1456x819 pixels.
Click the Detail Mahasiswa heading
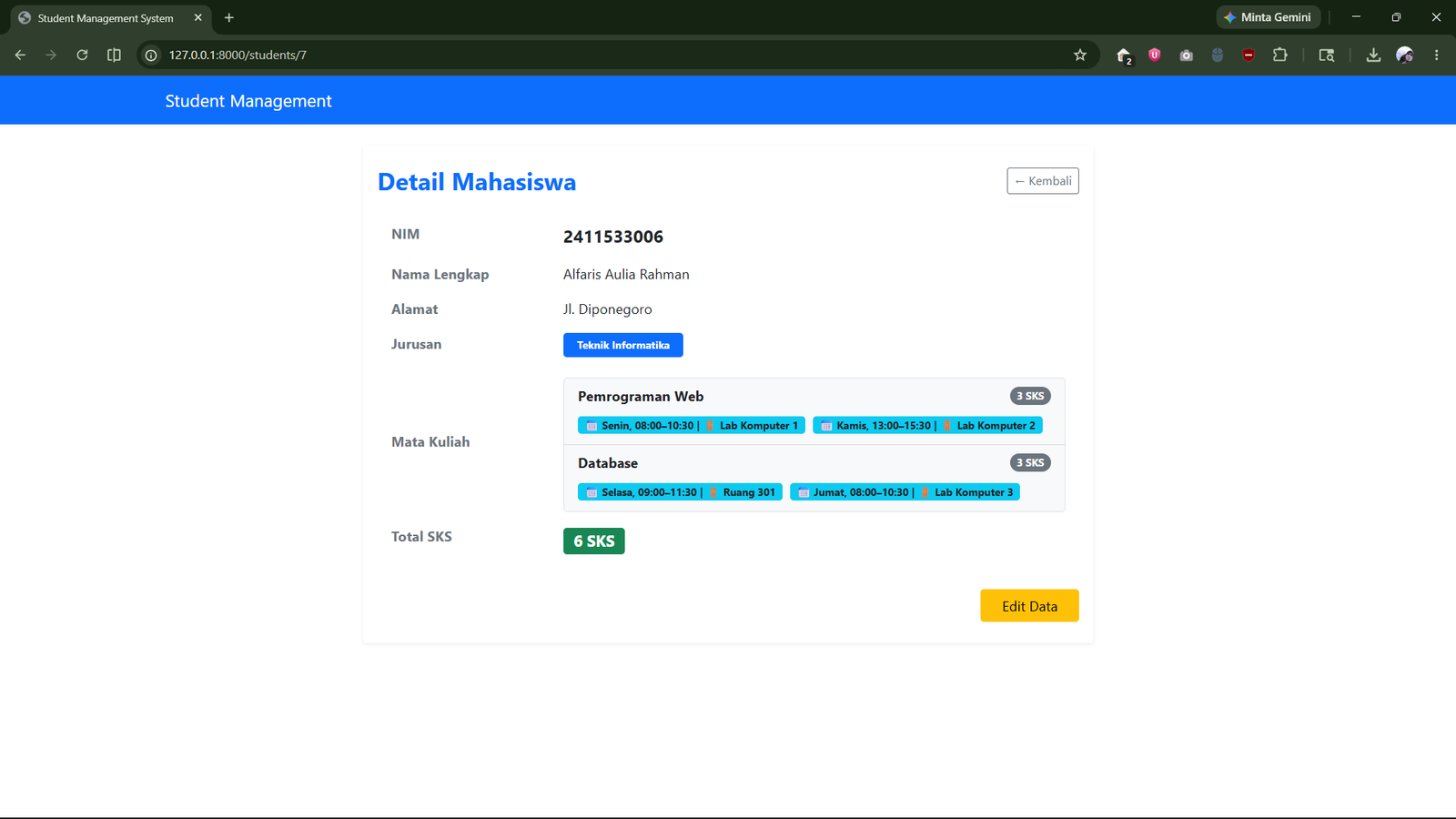(x=477, y=182)
